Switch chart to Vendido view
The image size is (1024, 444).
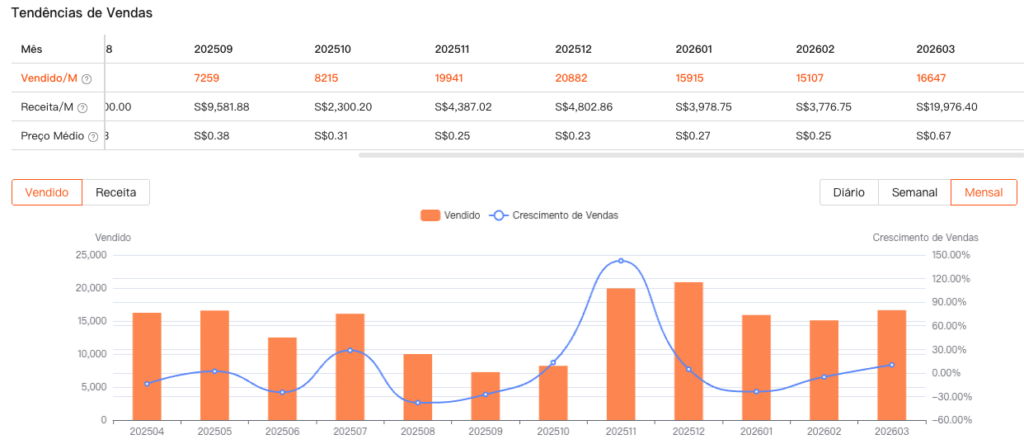coord(47,192)
